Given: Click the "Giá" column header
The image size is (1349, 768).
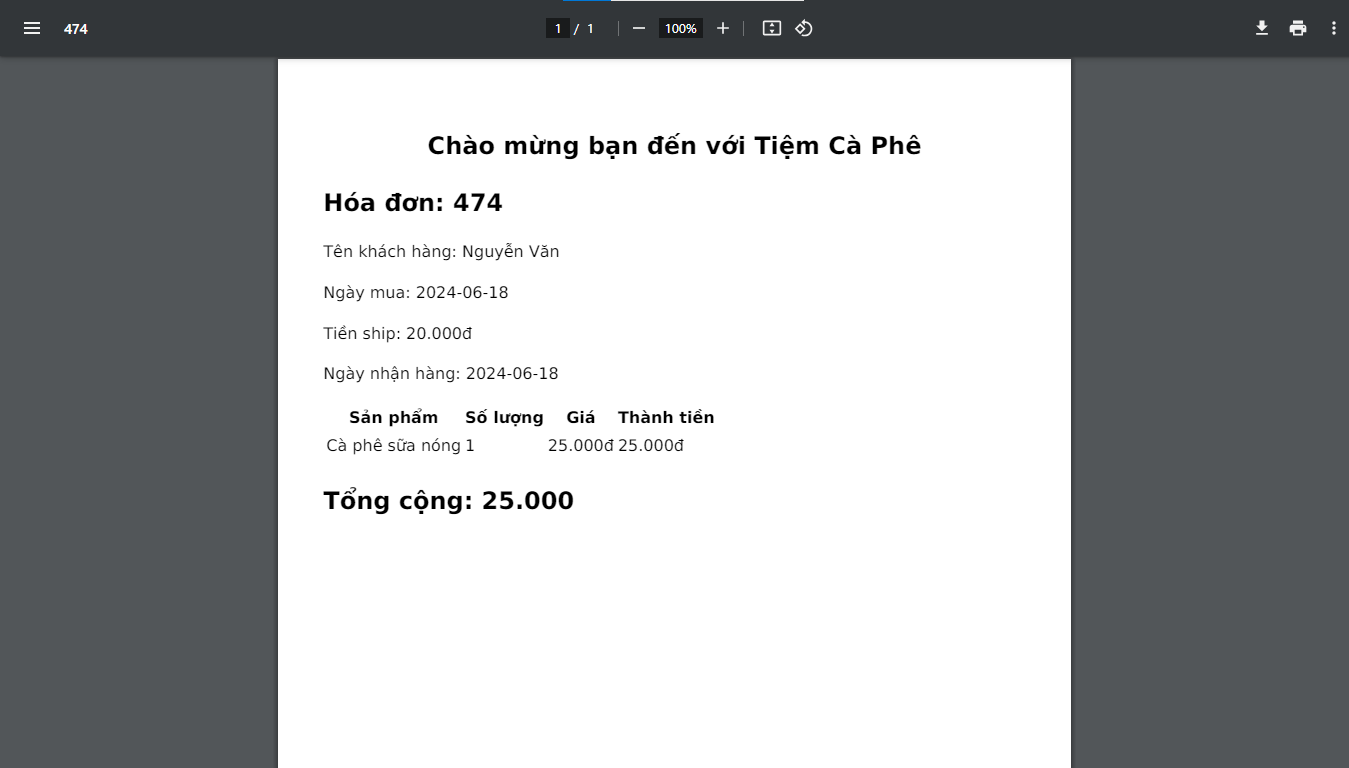Looking at the screenshot, I should (581, 417).
